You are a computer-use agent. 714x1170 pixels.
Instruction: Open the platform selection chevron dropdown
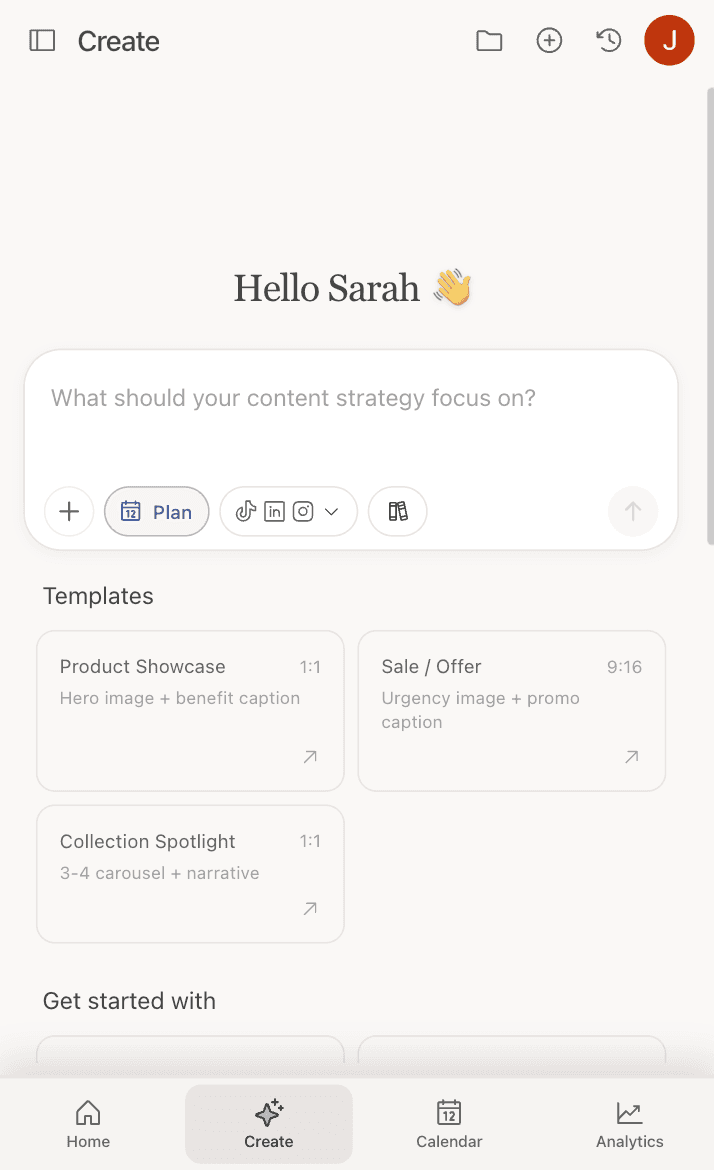coord(330,511)
